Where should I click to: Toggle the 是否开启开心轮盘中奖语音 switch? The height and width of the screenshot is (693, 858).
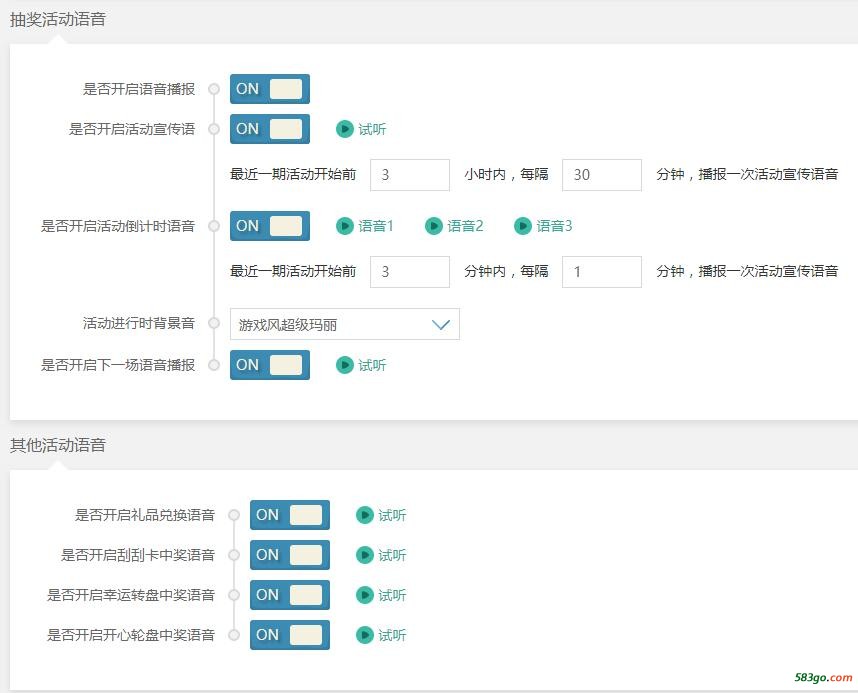click(x=290, y=634)
